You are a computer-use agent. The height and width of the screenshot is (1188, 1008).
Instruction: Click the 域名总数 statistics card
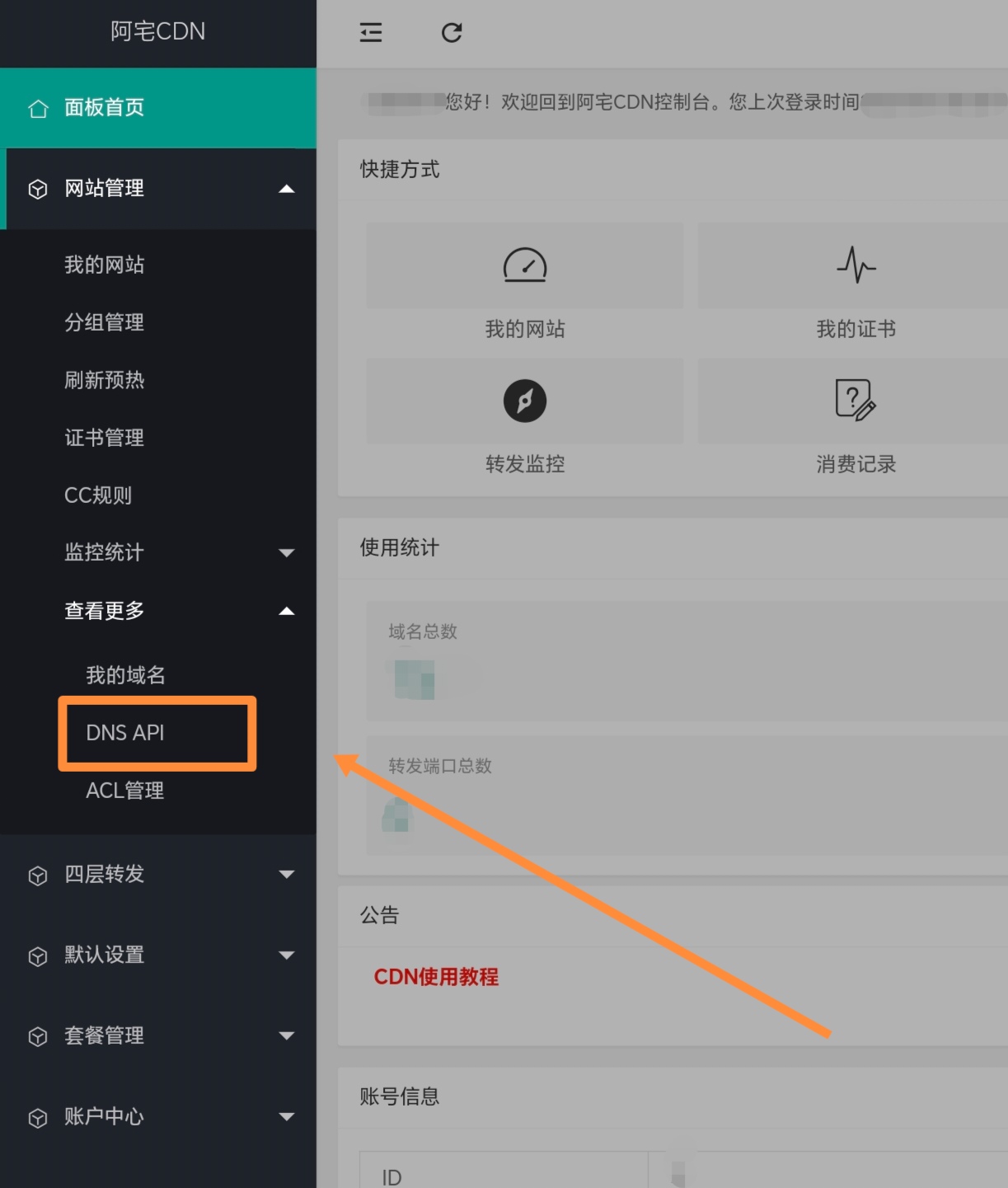[687, 661]
